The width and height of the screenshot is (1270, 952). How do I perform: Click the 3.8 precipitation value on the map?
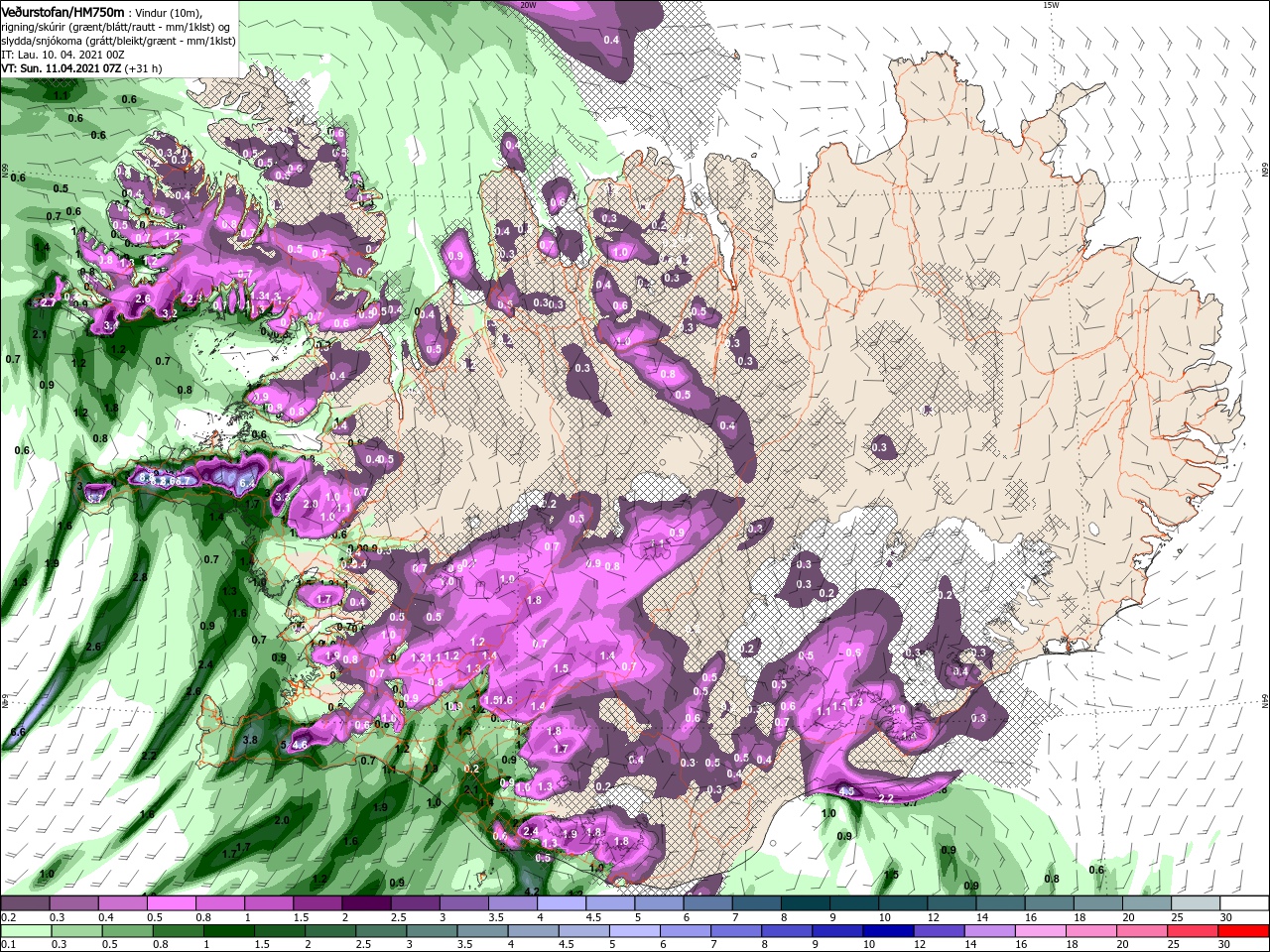click(x=250, y=740)
